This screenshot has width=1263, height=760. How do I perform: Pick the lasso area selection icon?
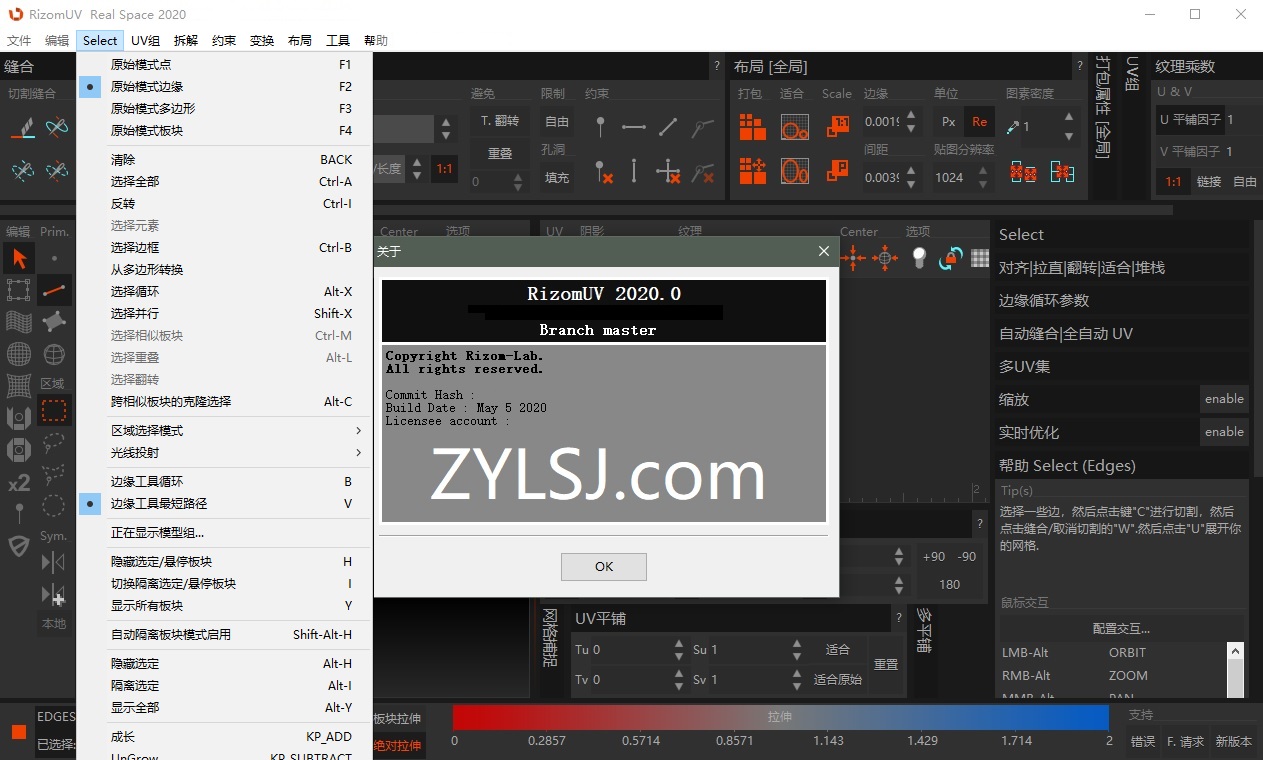point(54,442)
